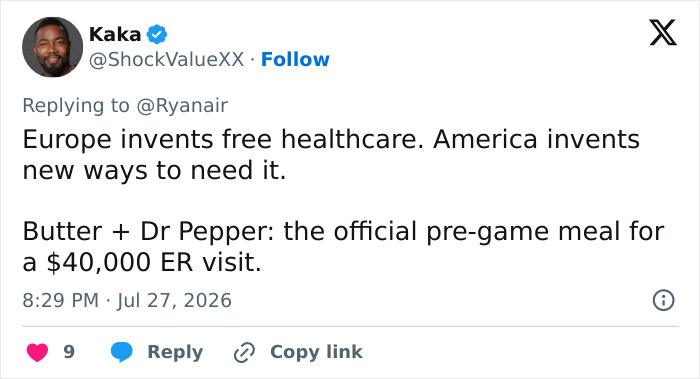Open the @ShockValueXX handle

[167, 59]
